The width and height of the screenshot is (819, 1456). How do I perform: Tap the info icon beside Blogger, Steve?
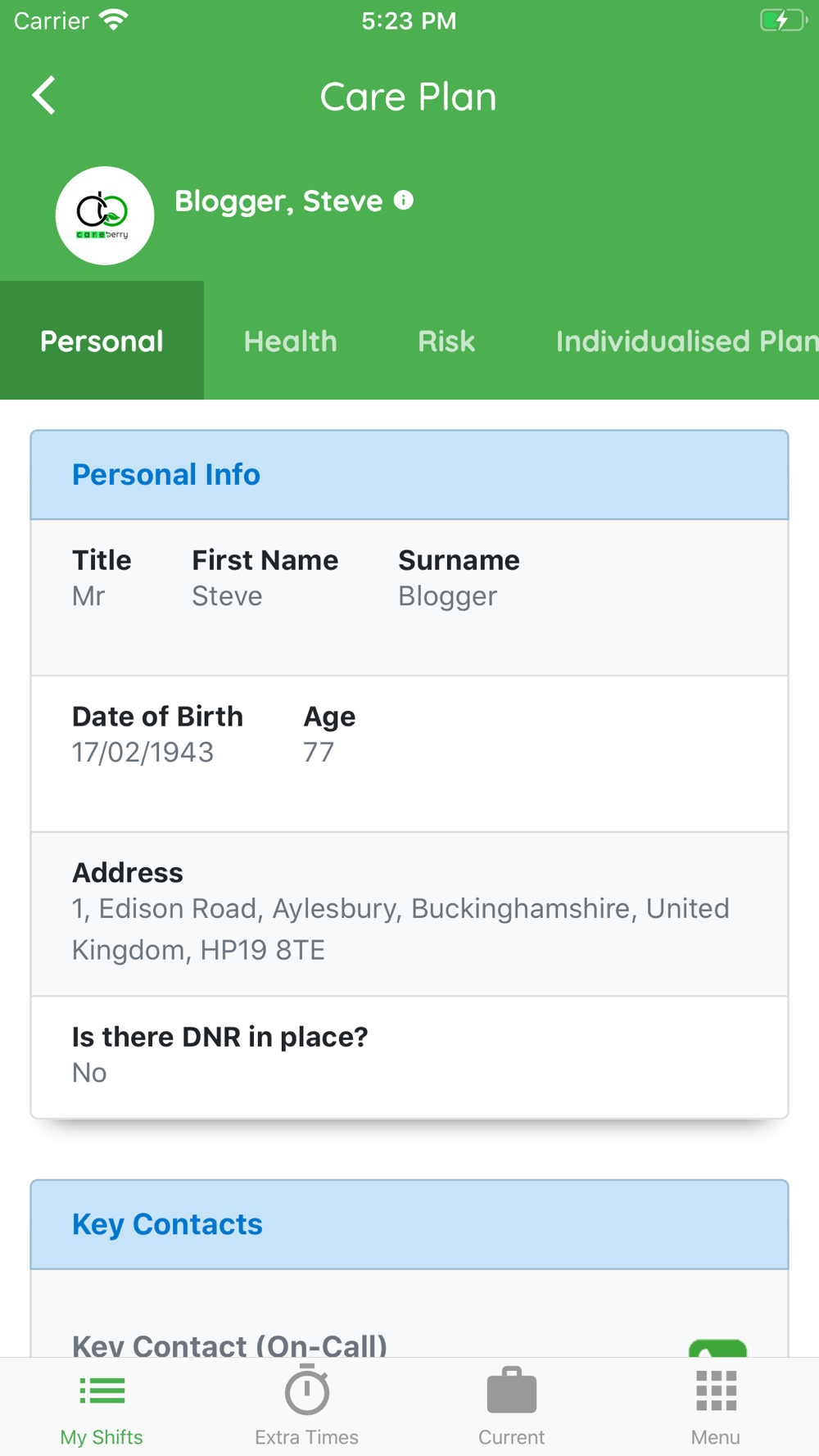click(x=404, y=200)
